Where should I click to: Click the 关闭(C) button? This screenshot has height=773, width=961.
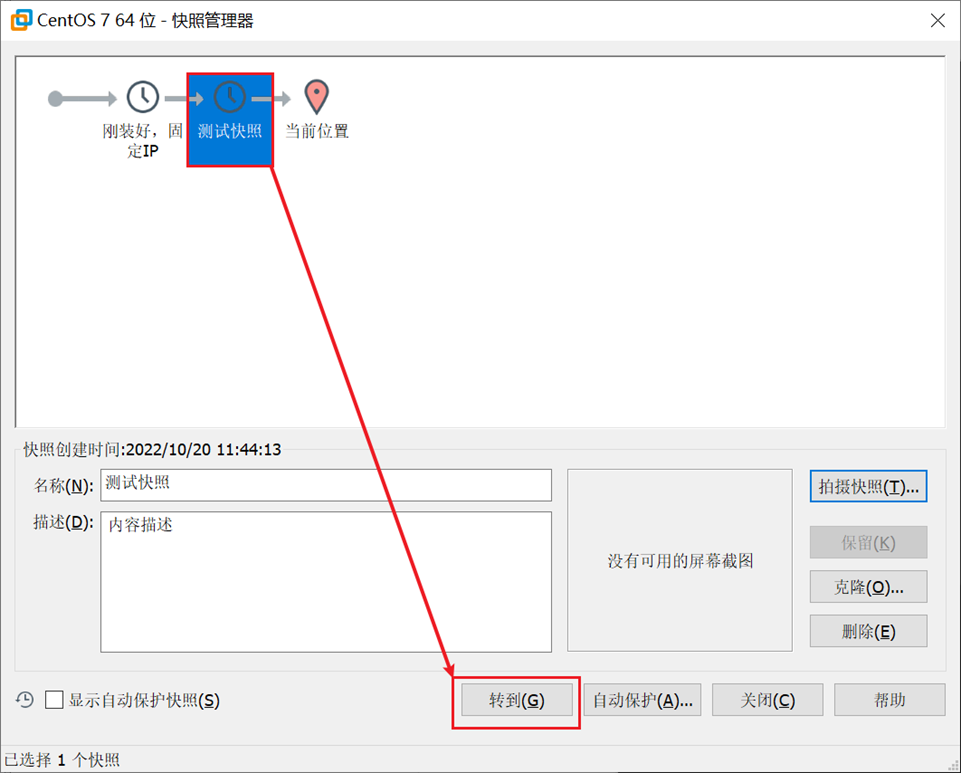point(767,700)
